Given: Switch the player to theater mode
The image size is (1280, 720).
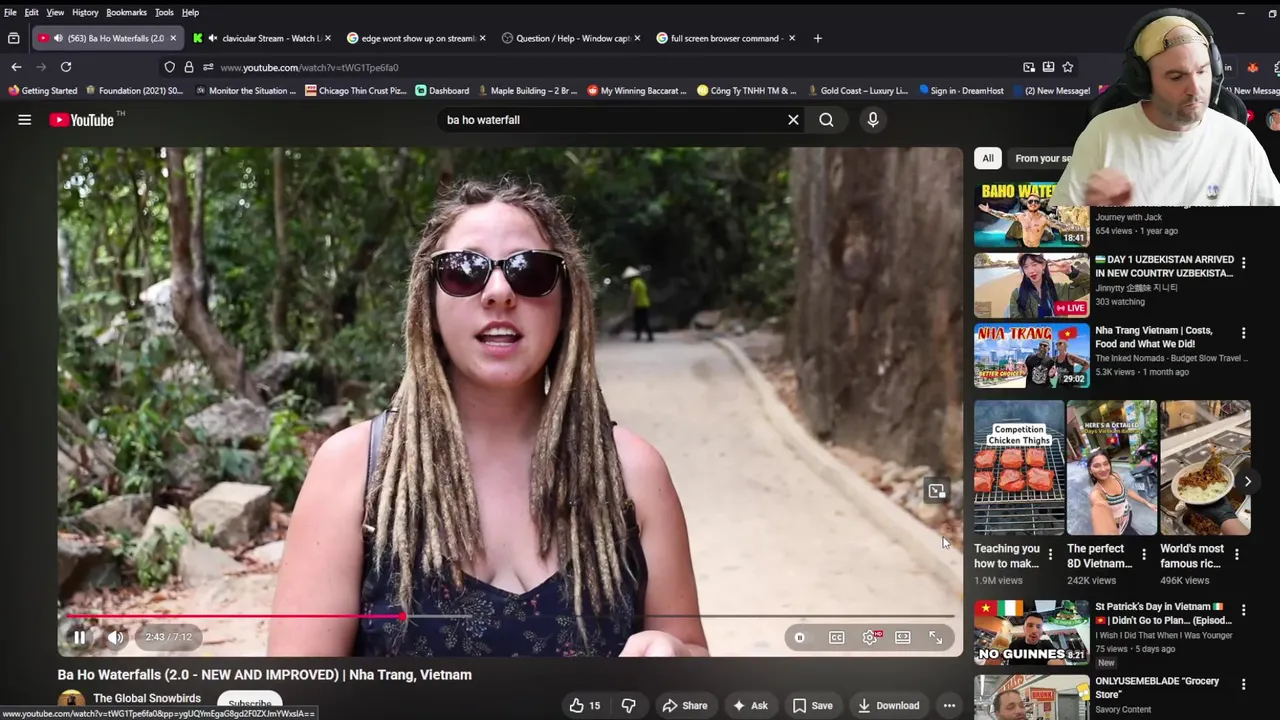Looking at the screenshot, I should (903, 637).
